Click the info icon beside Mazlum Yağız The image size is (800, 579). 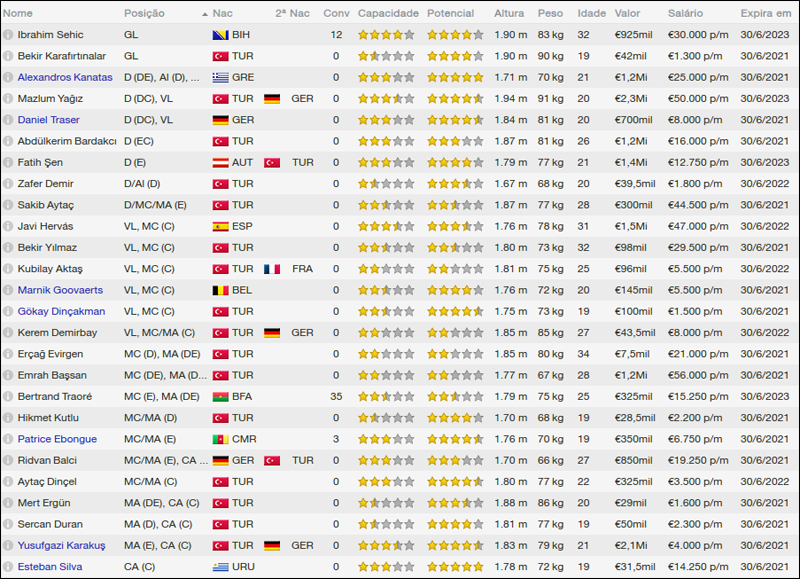8,99
